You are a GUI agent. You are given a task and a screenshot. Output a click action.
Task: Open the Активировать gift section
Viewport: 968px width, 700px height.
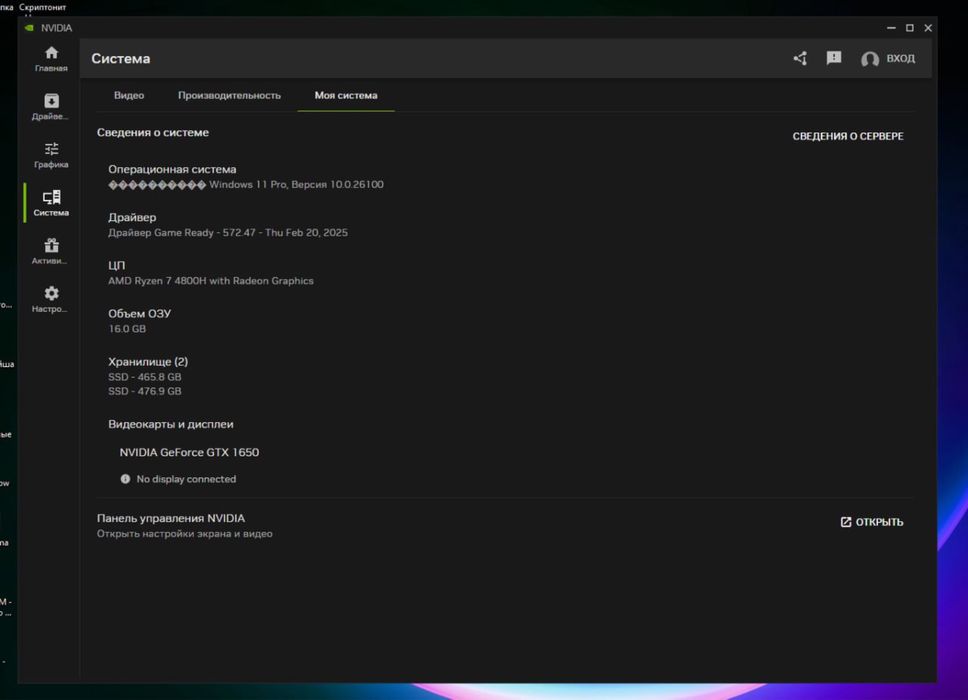(51, 251)
